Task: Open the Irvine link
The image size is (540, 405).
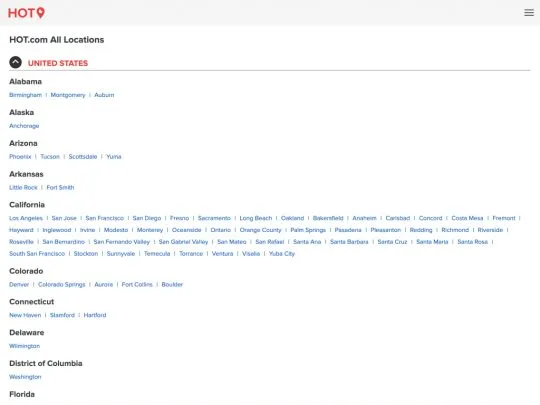Action: point(87,230)
